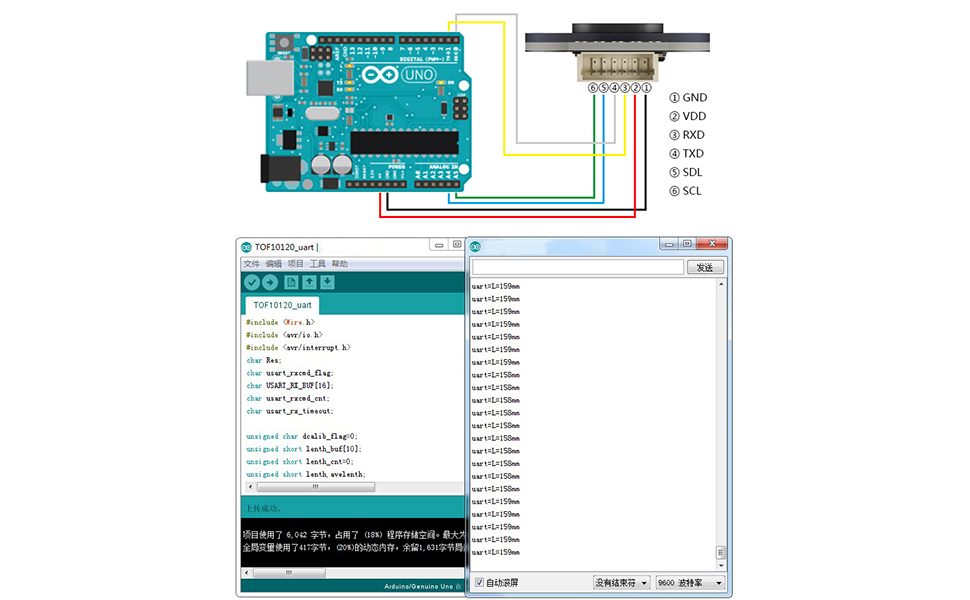Click the Upload arrow button

[270, 283]
